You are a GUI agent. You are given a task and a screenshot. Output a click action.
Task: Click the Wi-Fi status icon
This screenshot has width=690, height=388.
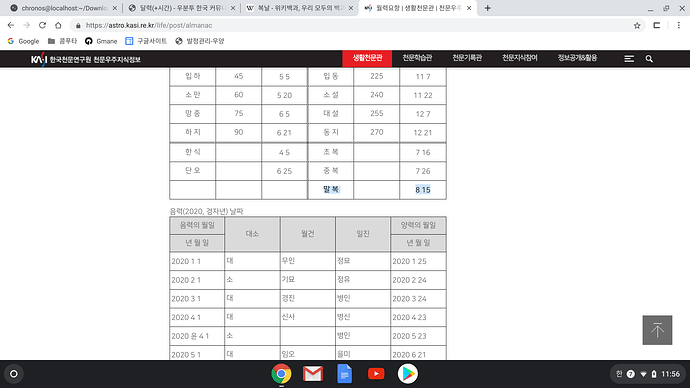643,374
